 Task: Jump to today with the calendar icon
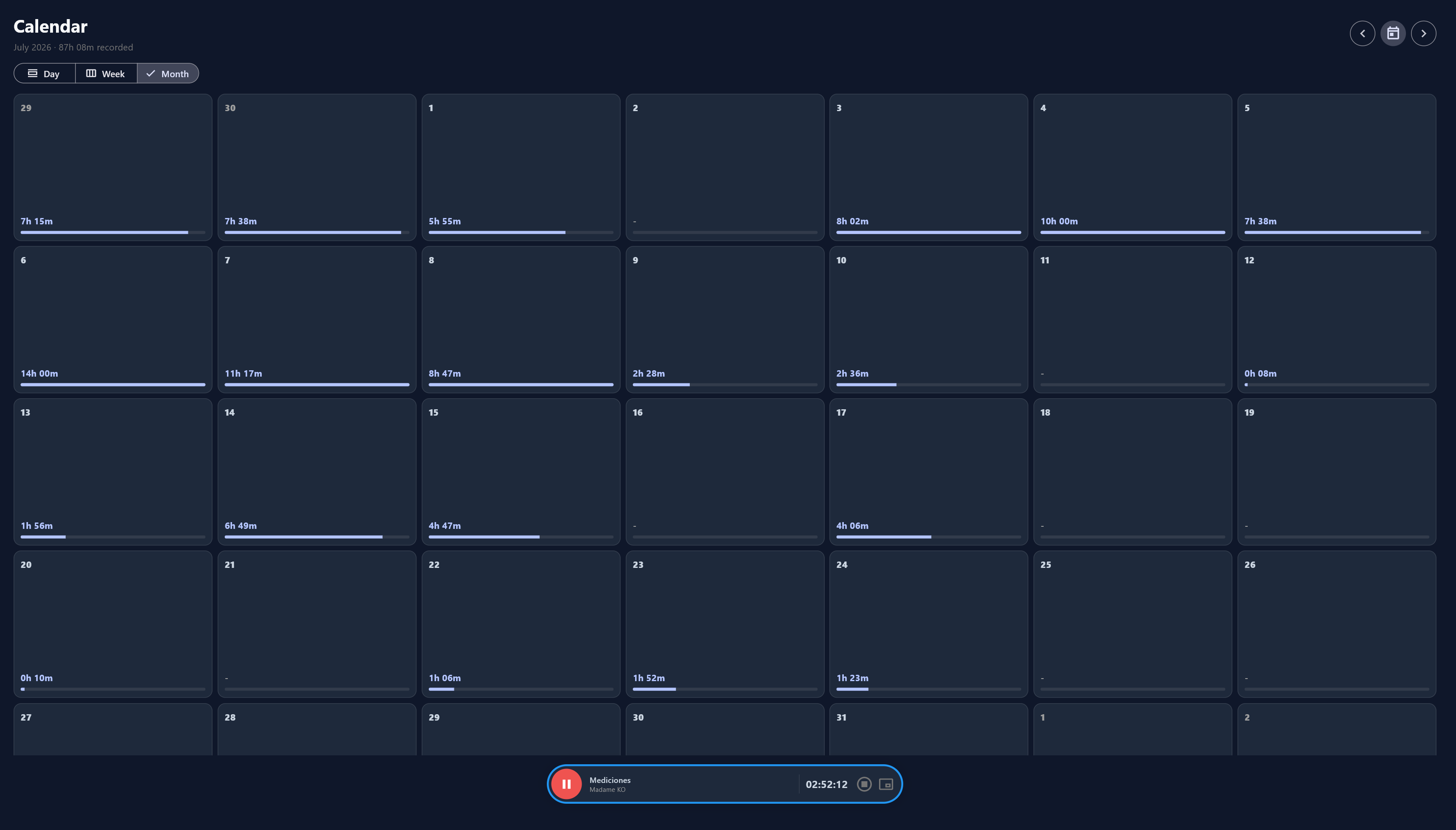tap(1393, 33)
